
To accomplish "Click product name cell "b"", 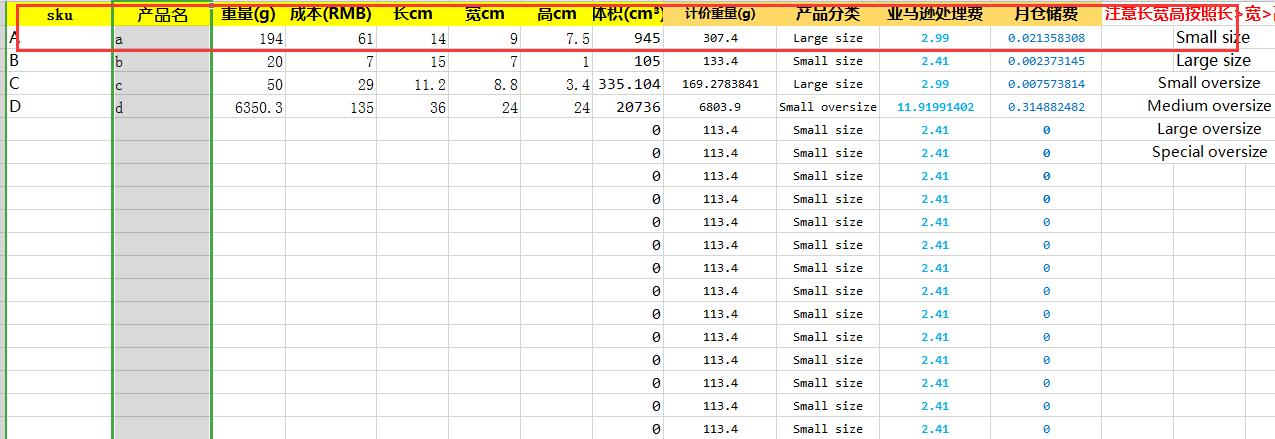I will point(162,62).
